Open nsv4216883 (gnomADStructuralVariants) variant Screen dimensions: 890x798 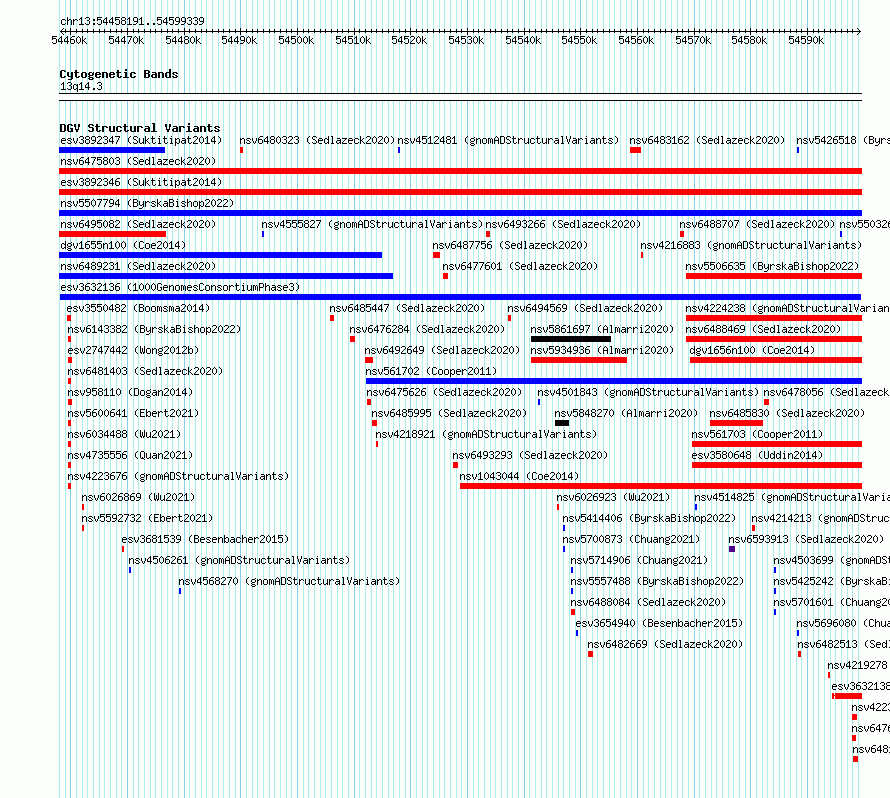tap(751, 245)
